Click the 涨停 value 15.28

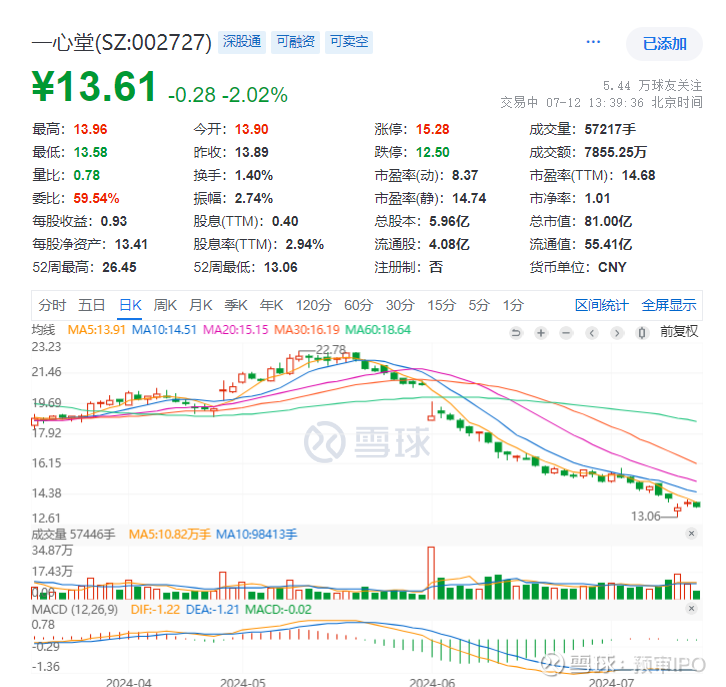tap(432, 129)
